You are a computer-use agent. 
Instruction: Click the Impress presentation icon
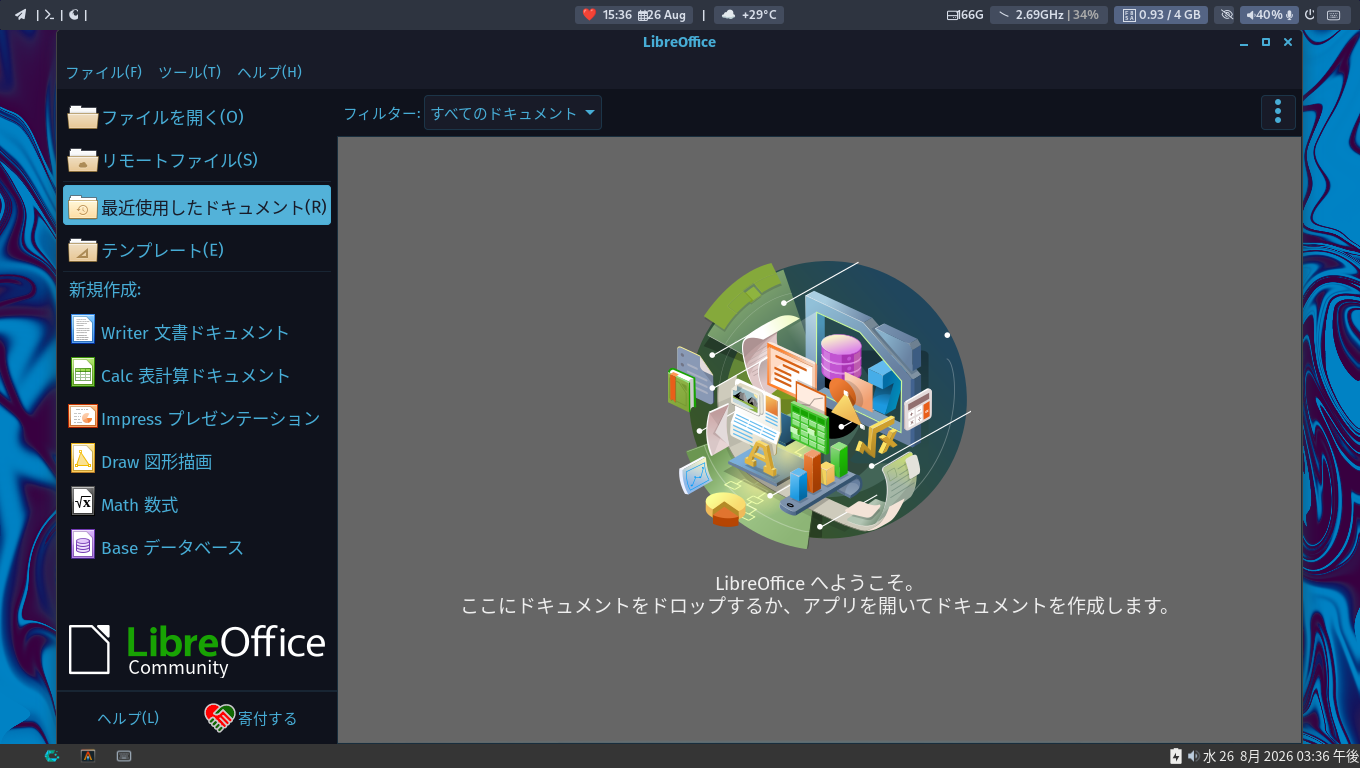(x=83, y=416)
